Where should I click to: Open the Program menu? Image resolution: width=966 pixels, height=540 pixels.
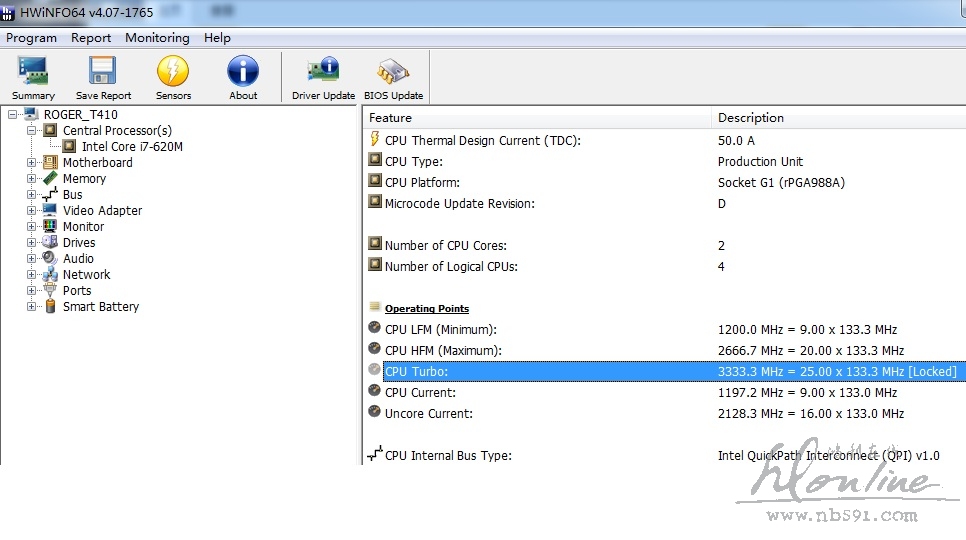(x=32, y=38)
